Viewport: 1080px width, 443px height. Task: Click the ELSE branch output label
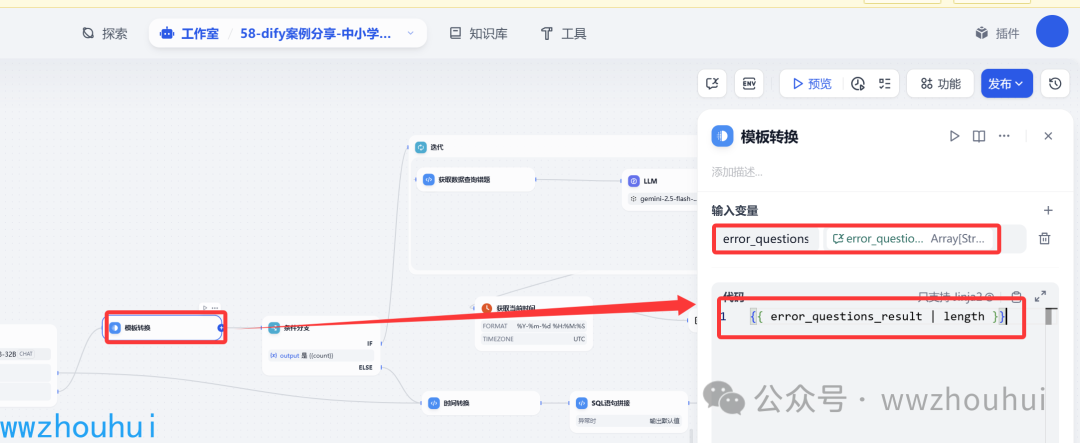point(365,367)
